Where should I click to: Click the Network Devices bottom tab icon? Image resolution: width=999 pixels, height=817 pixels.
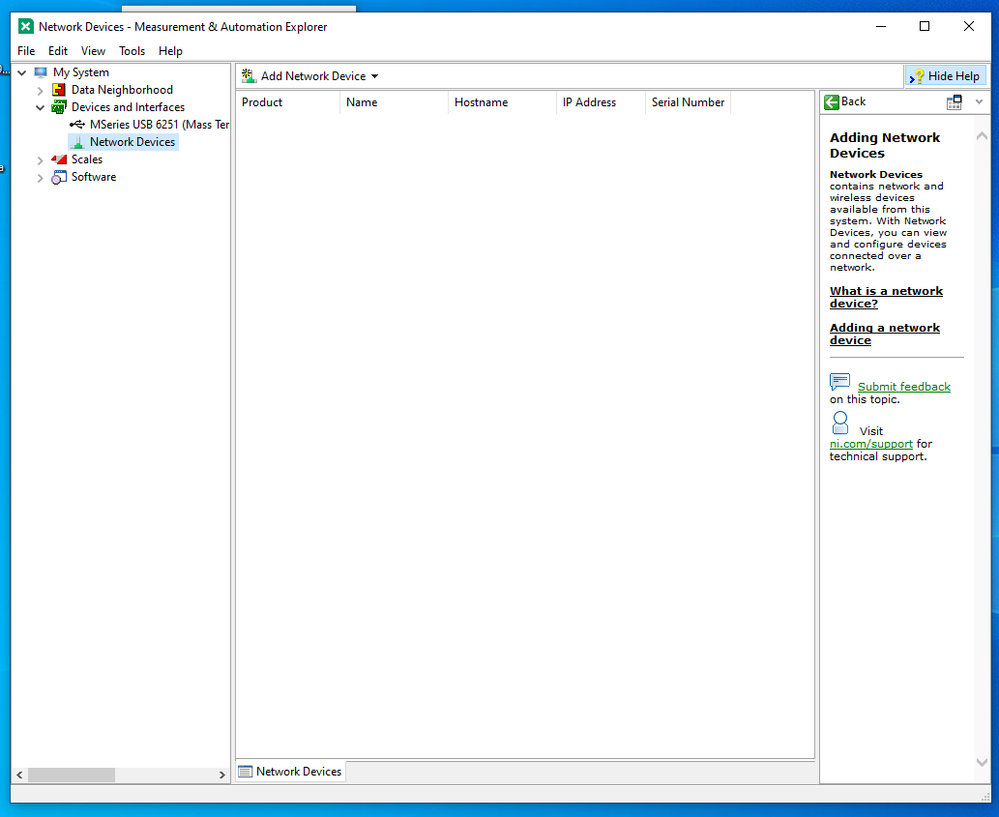click(x=245, y=772)
